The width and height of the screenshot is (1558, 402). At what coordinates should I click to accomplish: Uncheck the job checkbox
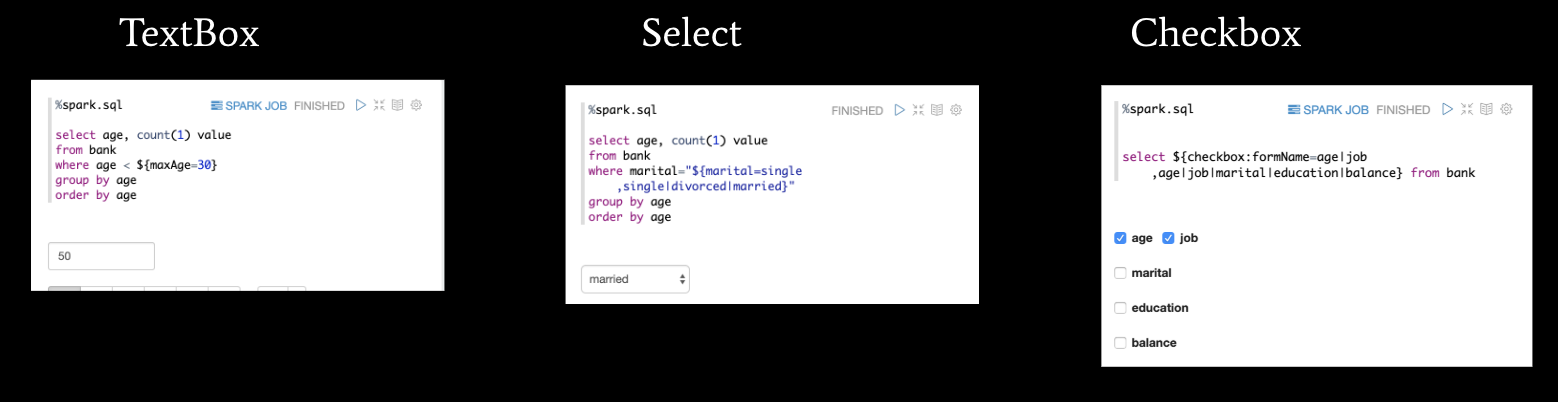coord(1168,238)
